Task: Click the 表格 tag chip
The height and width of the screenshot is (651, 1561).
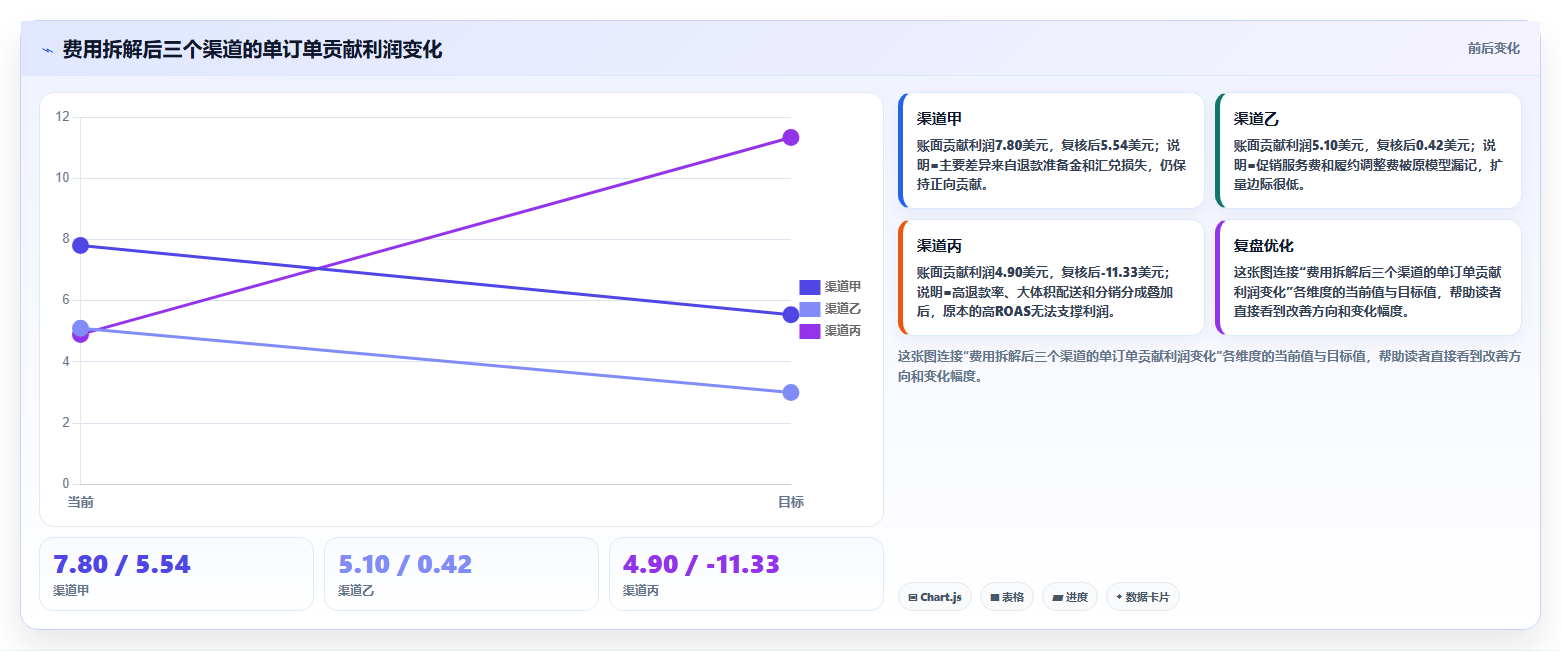Action: [x=1006, y=597]
